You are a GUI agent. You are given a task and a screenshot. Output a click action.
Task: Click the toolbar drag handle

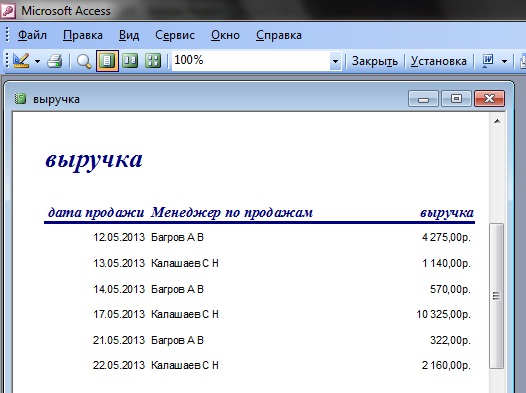click(x=7, y=61)
